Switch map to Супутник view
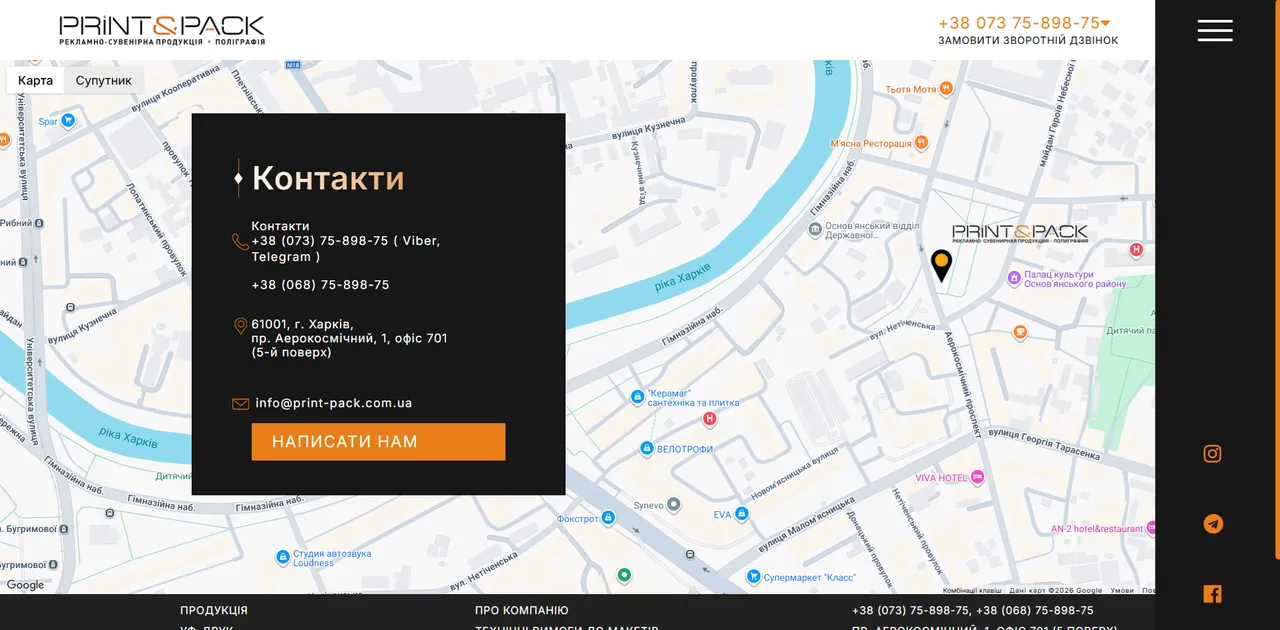The image size is (1280, 630). (x=104, y=80)
